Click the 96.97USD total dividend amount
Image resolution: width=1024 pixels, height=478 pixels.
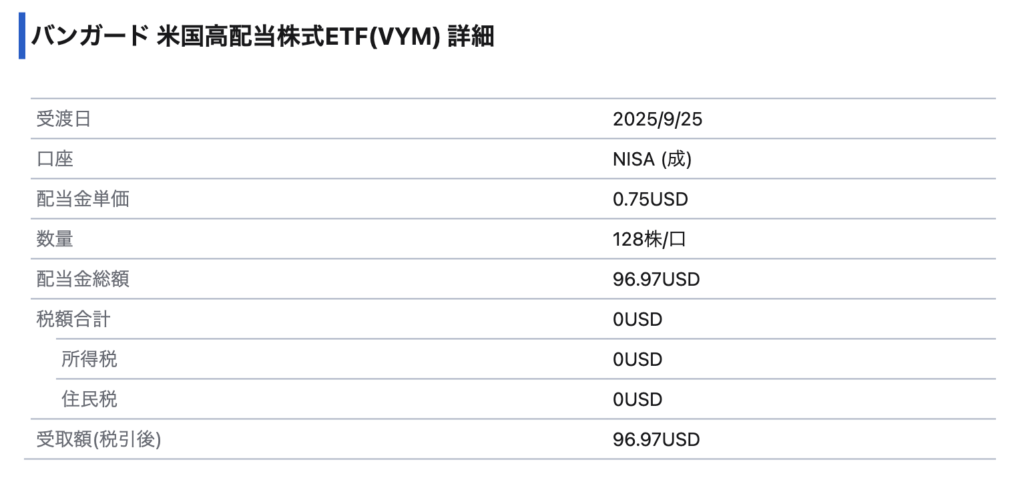656,279
